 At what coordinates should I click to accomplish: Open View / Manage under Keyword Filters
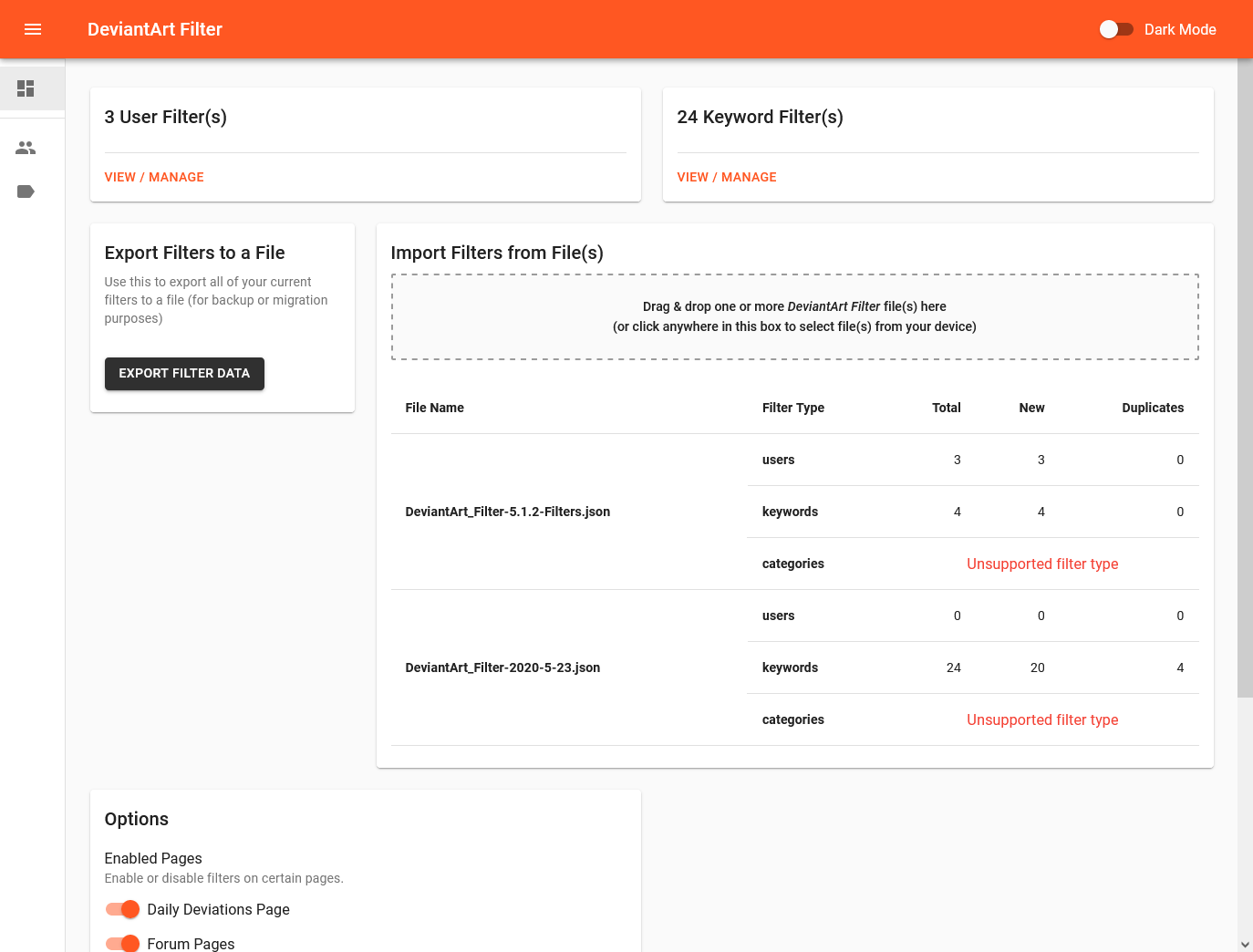coord(727,177)
